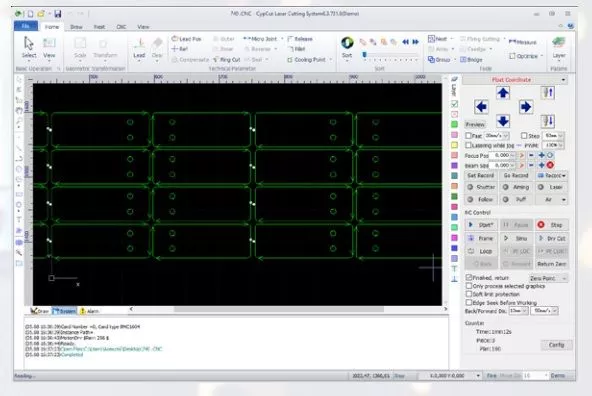
Task: Select the Sort icon in ribbon
Action: coord(347,43)
